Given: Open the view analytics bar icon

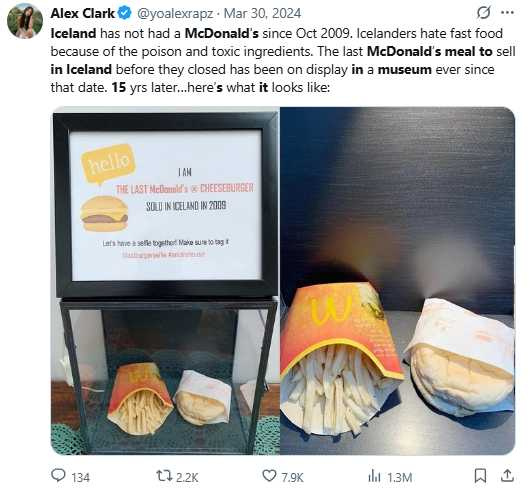Looking at the screenshot, I should (x=374, y=476).
